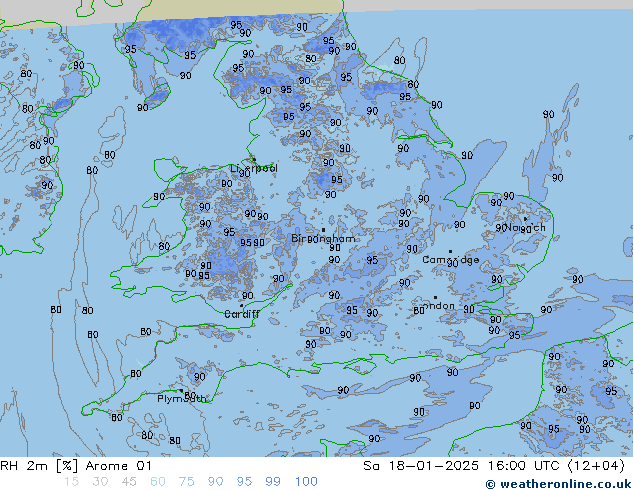The image size is (634, 490).
Task: Click the Birmingham city label
Action: click(x=323, y=239)
